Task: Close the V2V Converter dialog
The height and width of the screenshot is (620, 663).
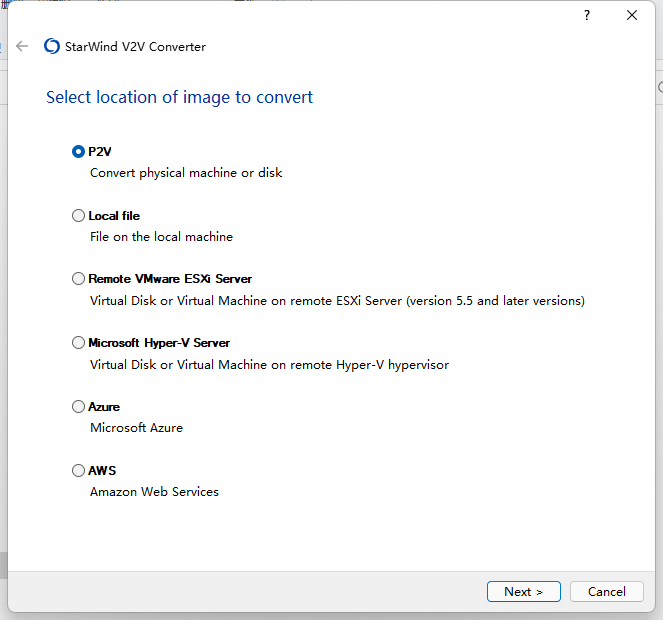Action: click(632, 15)
